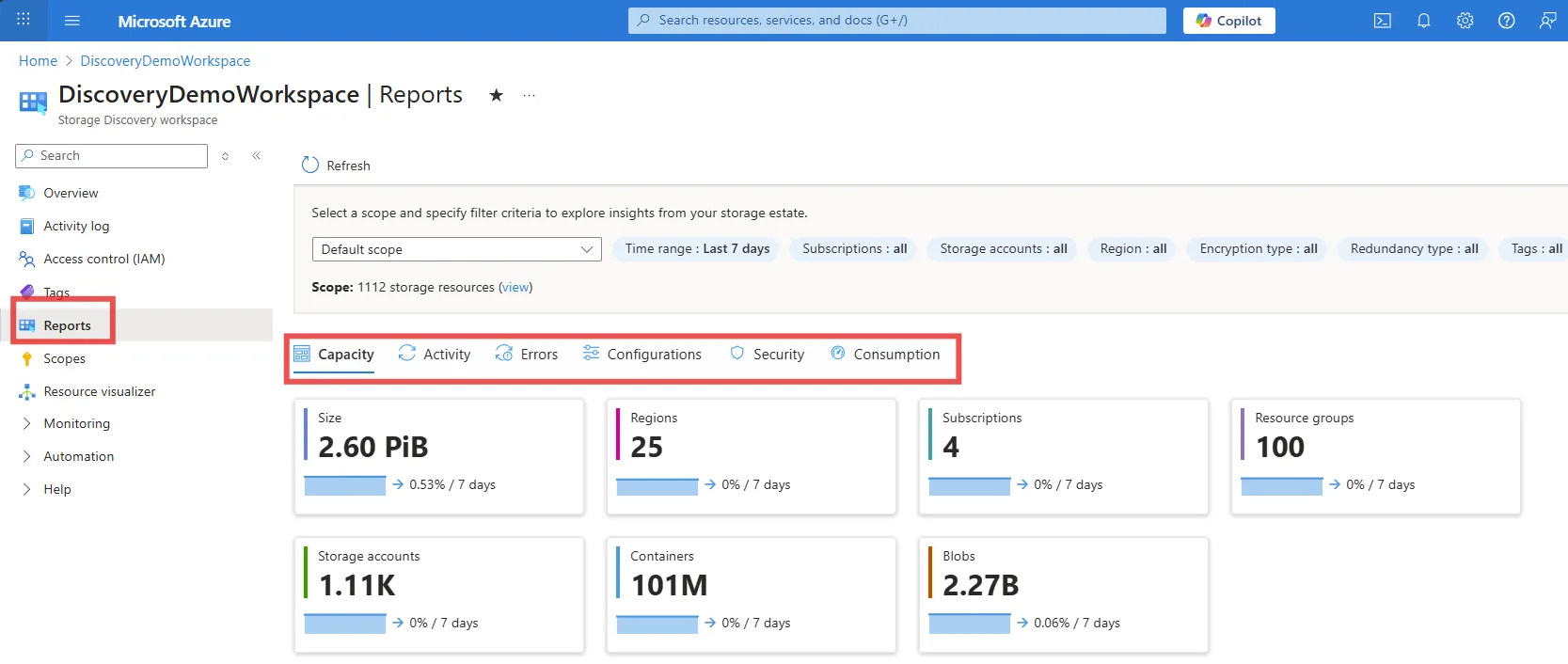Open the Time range filter pill
The width and height of the screenshot is (1568, 664).
(x=696, y=249)
